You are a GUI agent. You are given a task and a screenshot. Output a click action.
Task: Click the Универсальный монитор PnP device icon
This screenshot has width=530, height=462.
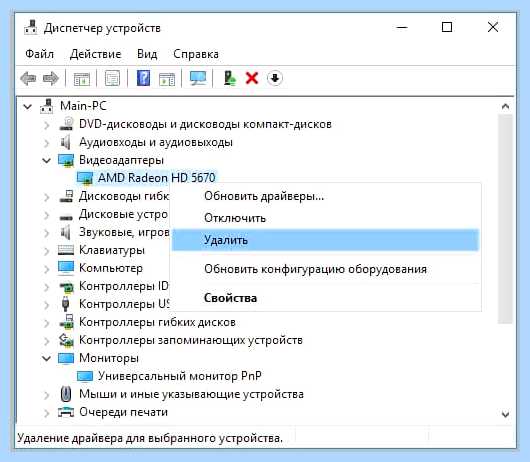point(85,376)
